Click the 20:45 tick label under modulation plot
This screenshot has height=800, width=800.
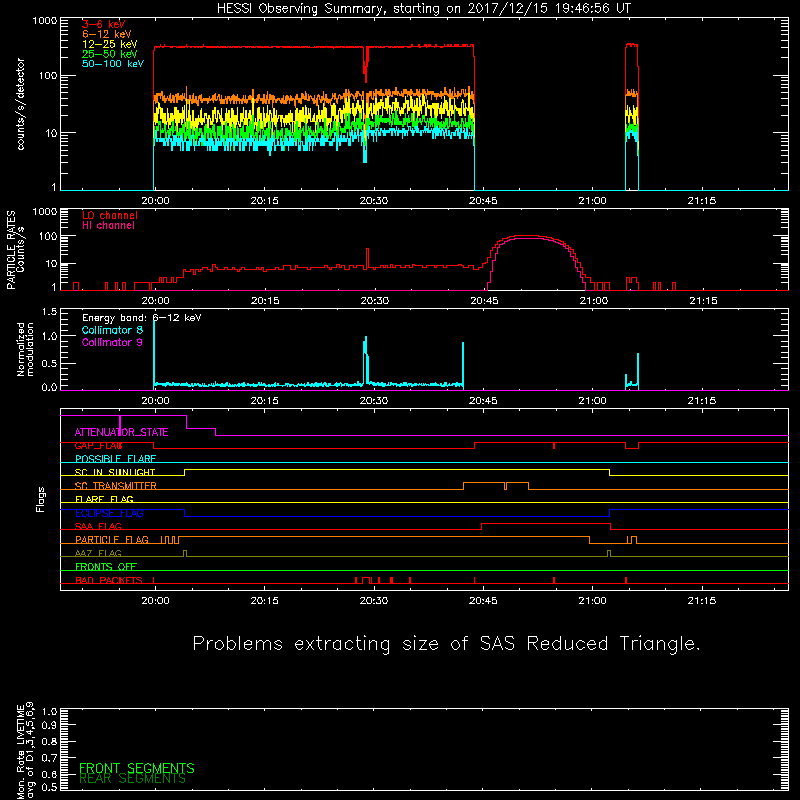click(x=483, y=401)
